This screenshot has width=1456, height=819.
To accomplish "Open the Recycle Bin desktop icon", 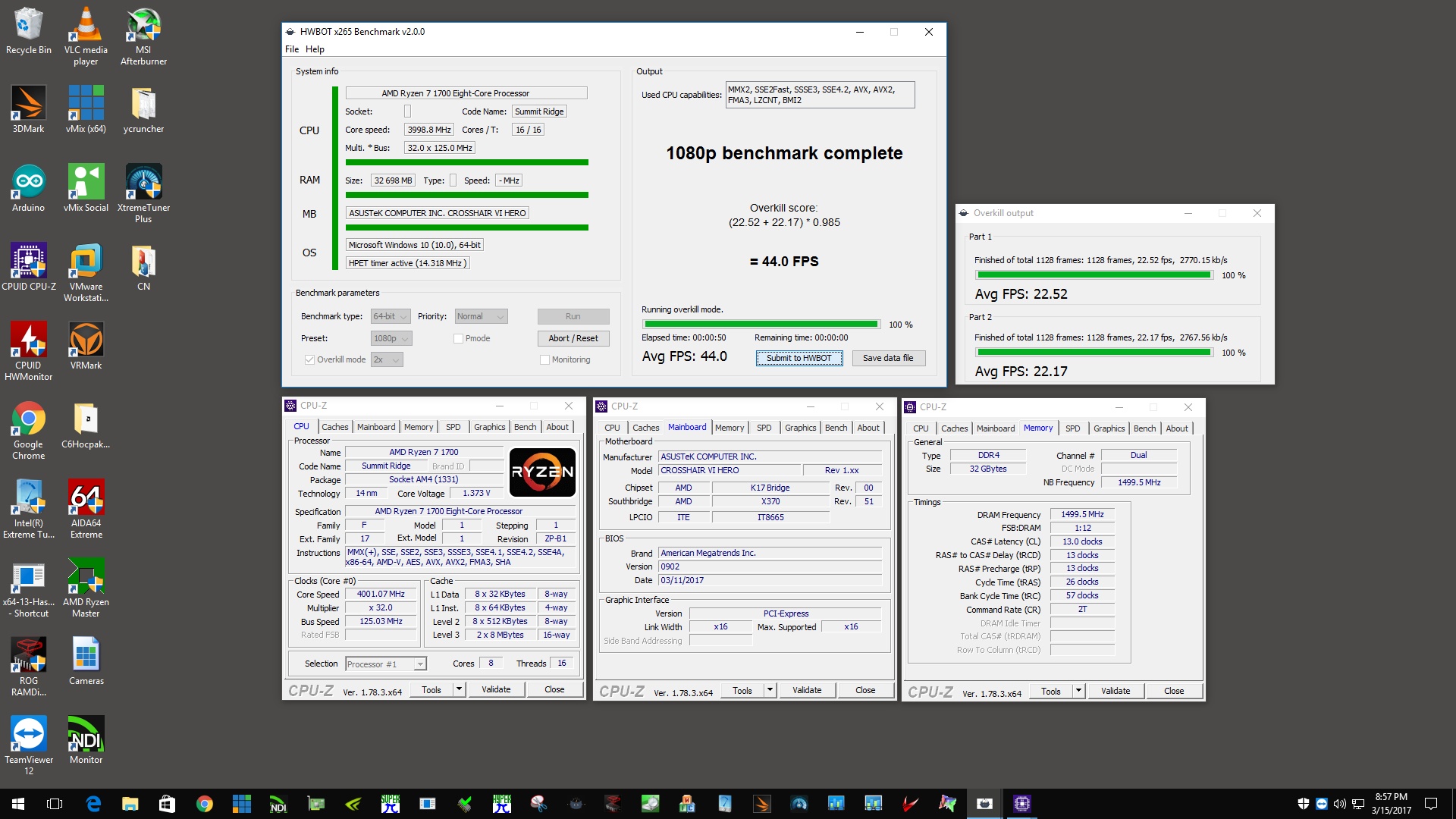I will [x=28, y=30].
